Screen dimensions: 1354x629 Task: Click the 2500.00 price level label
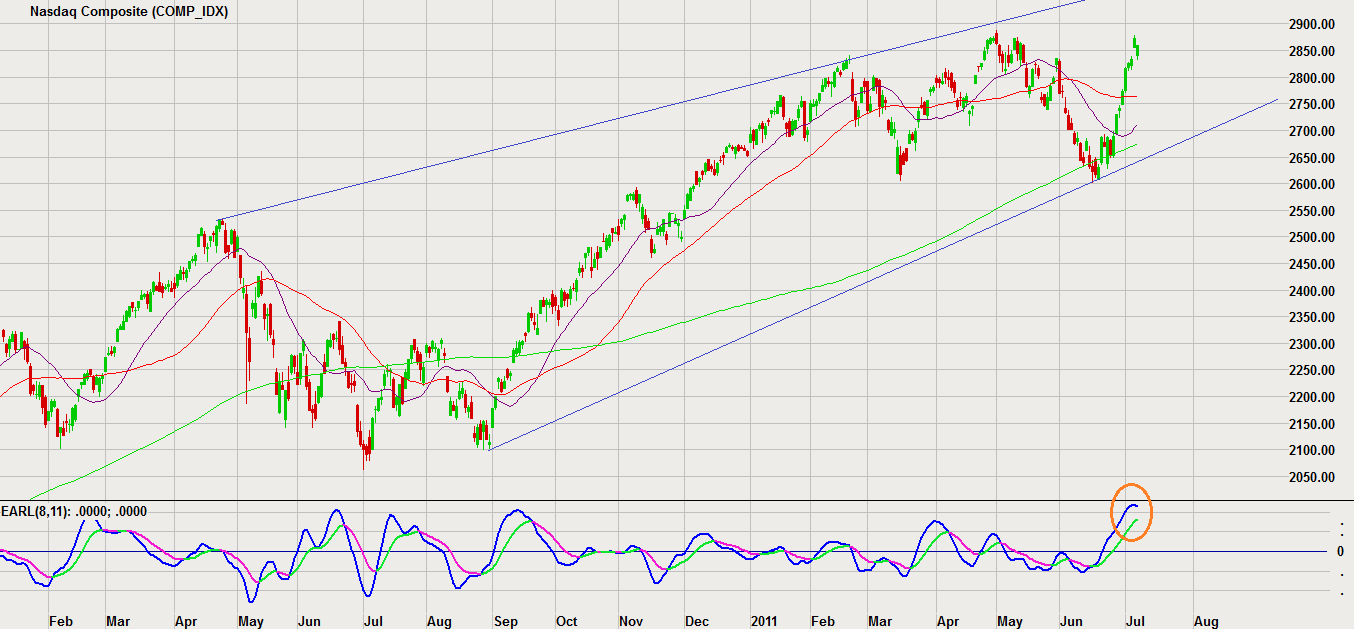(1310, 237)
